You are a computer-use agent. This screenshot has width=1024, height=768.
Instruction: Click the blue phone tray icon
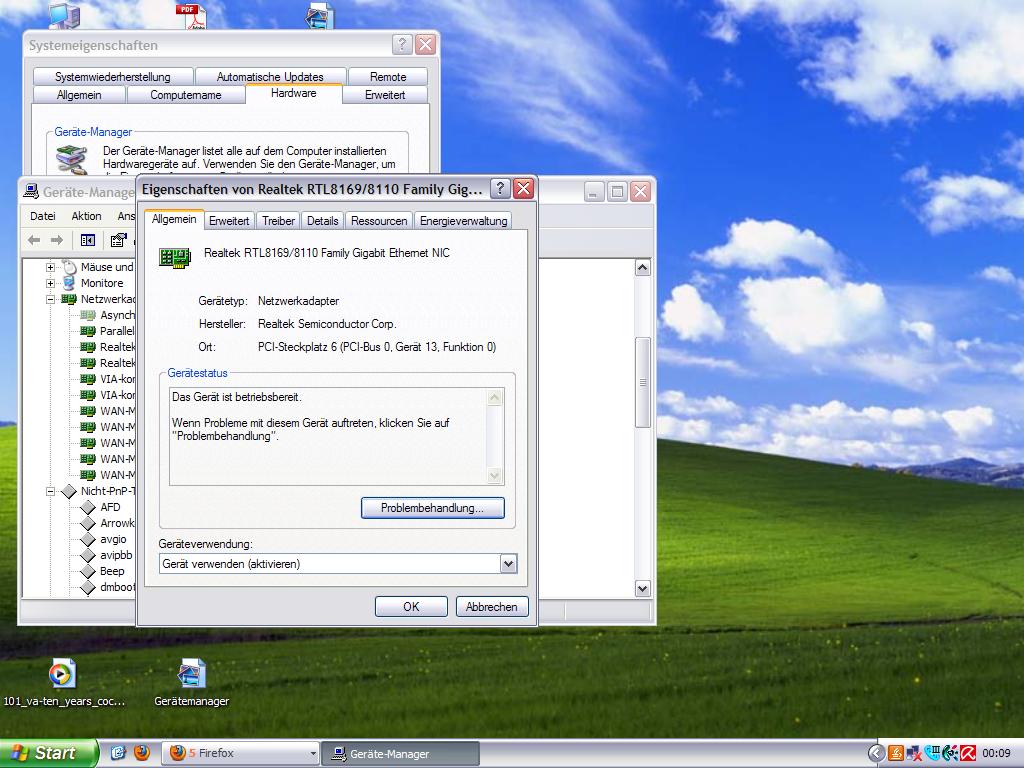(932, 753)
